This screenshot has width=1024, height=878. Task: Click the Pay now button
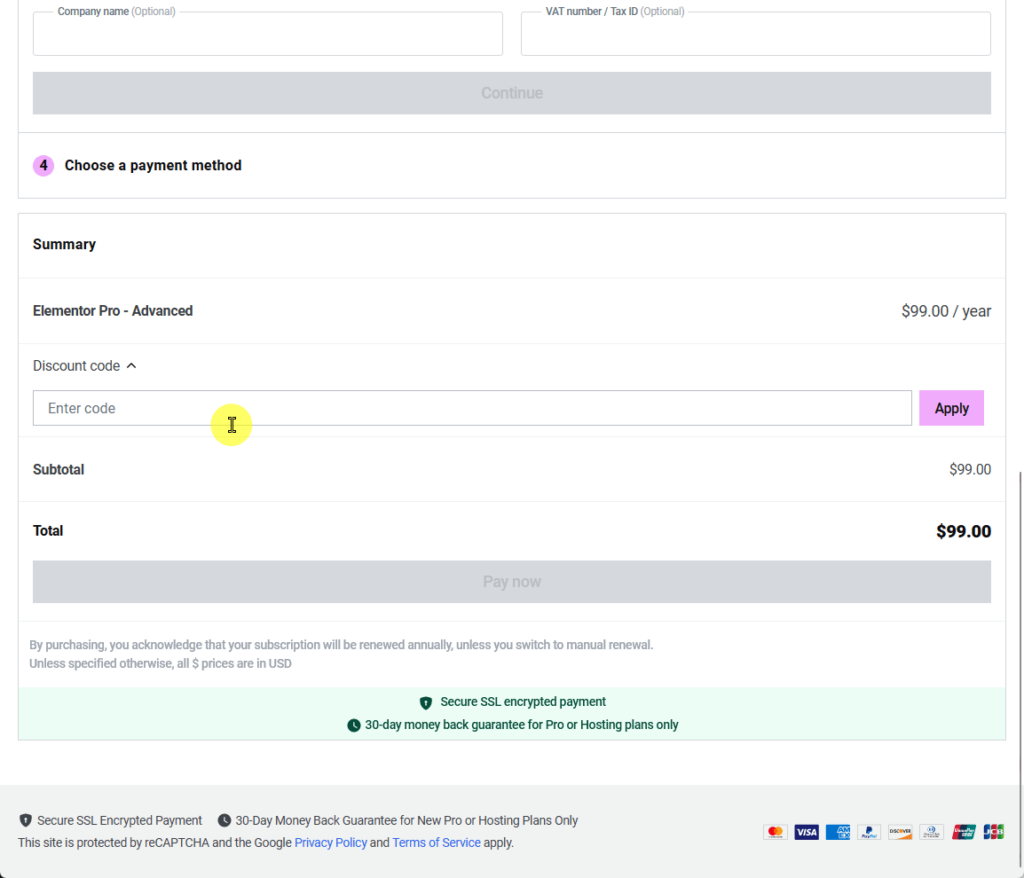512,581
